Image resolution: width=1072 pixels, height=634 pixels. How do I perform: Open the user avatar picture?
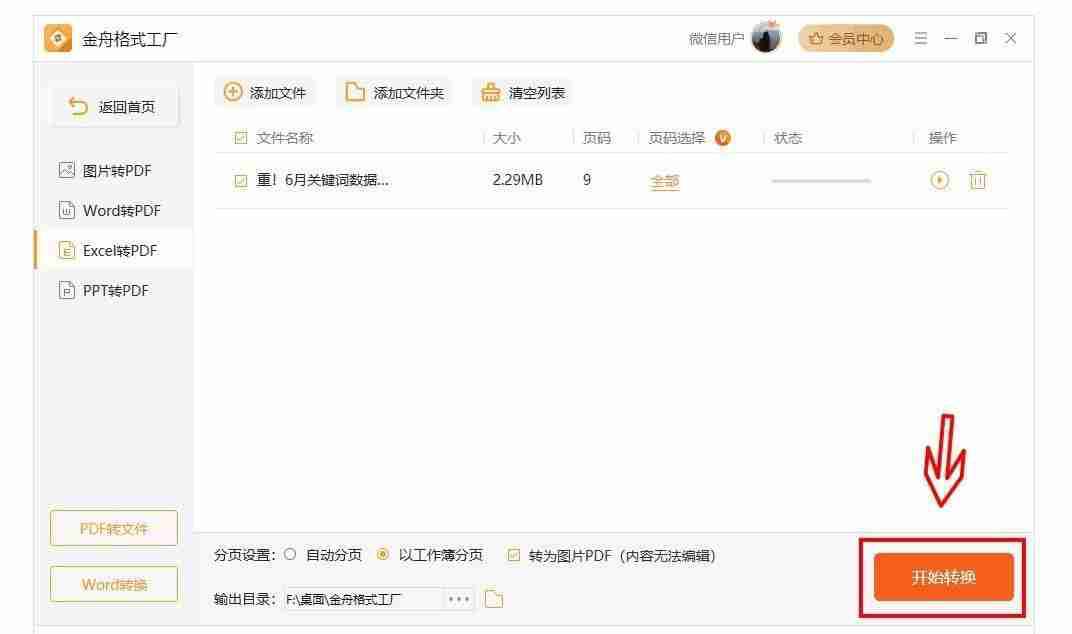pos(766,38)
